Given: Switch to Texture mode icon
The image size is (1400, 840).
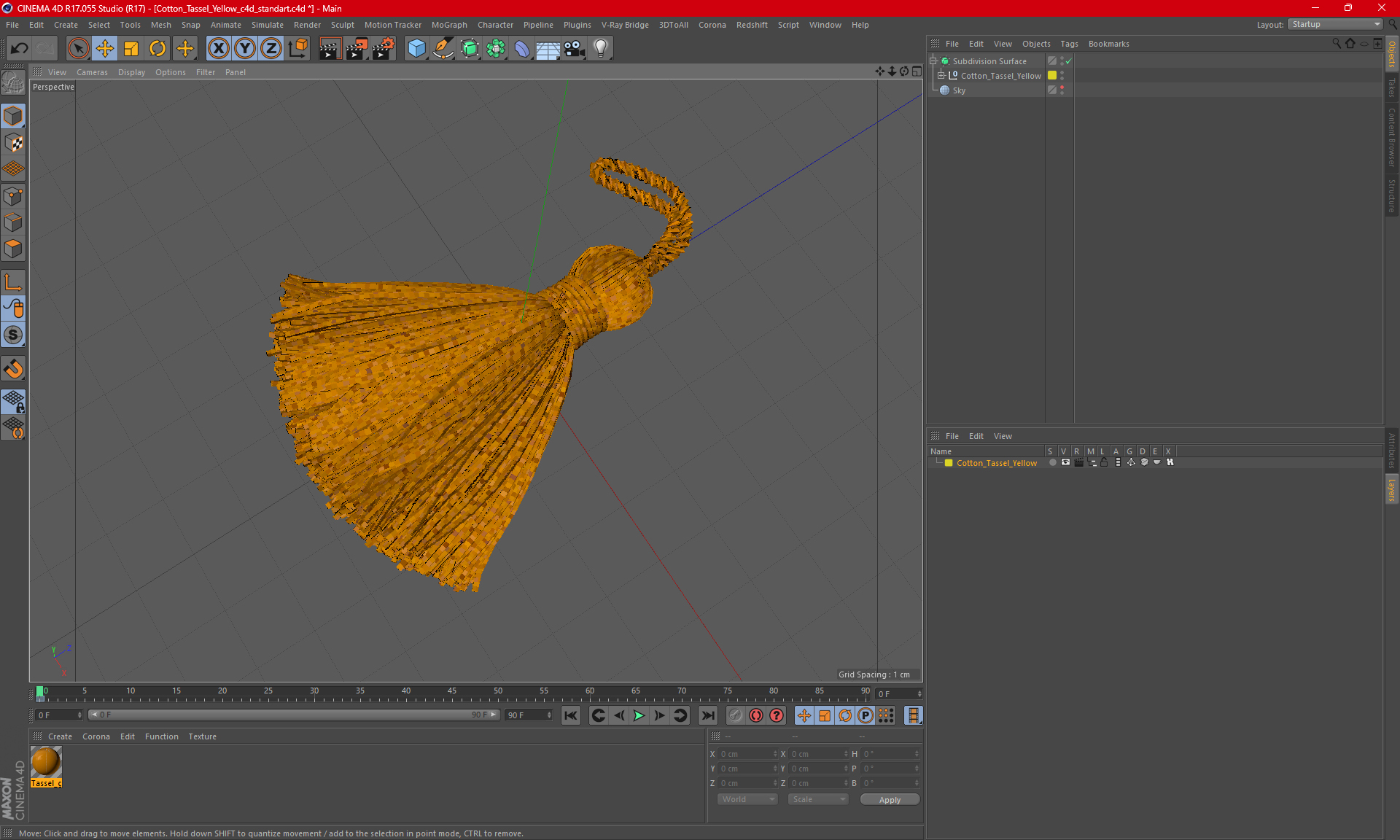Looking at the screenshot, I should click(13, 143).
